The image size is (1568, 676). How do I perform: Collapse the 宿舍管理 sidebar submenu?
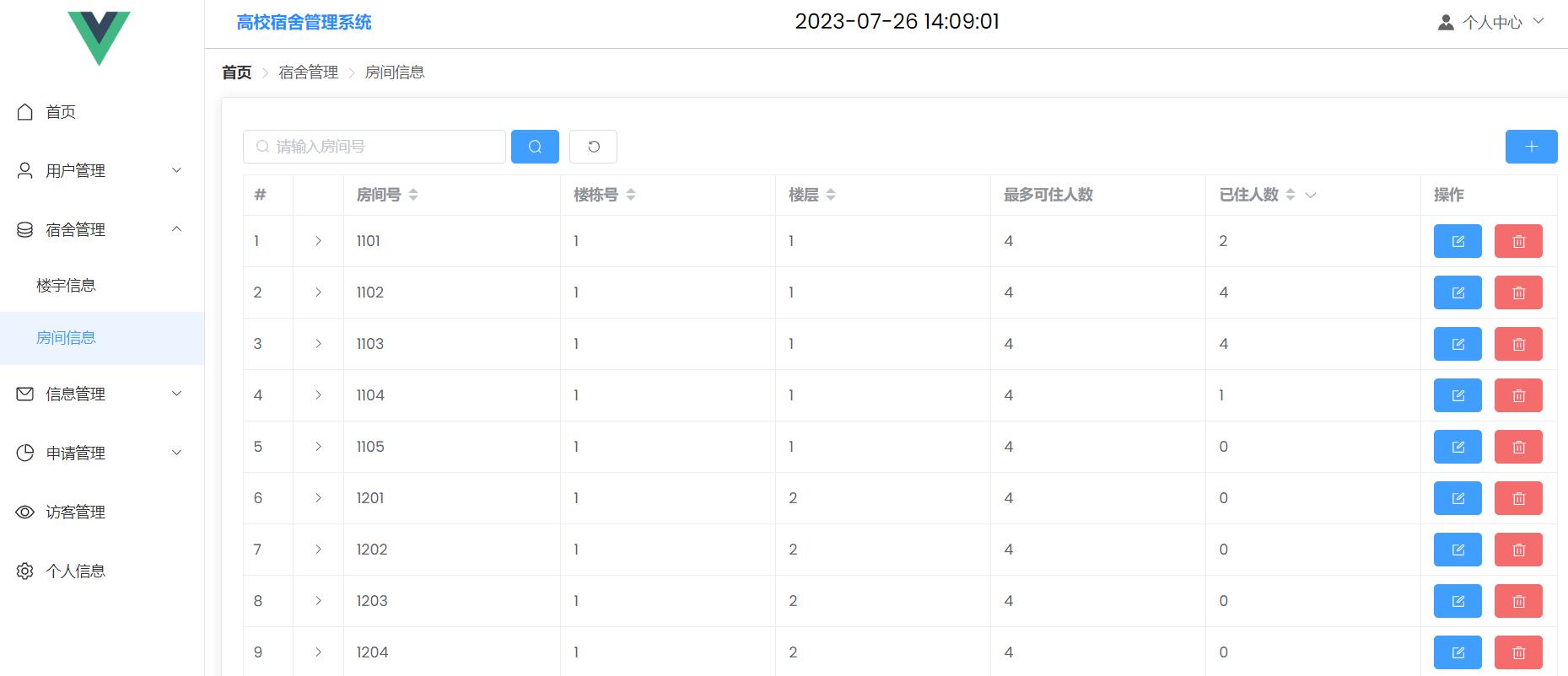coord(176,229)
